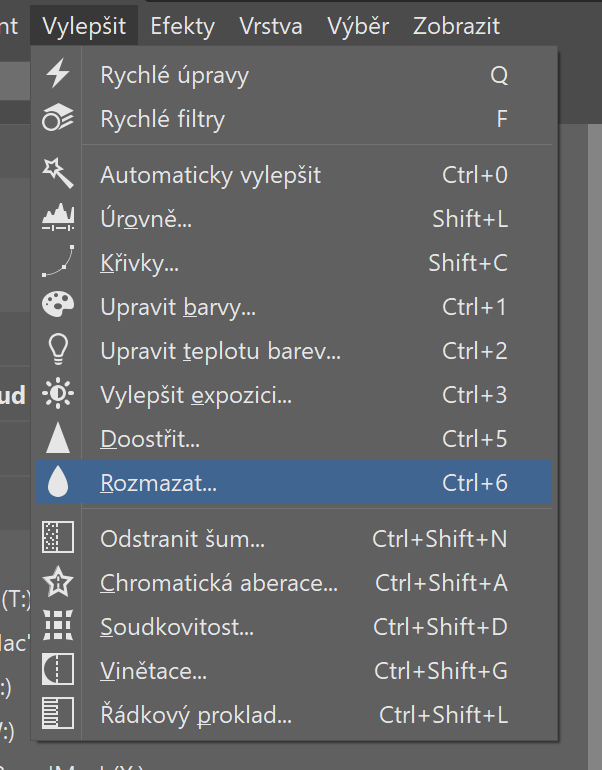Click the magic wand Automaticky vylepšit icon
Screen dimensions: 602x770
tap(59, 175)
